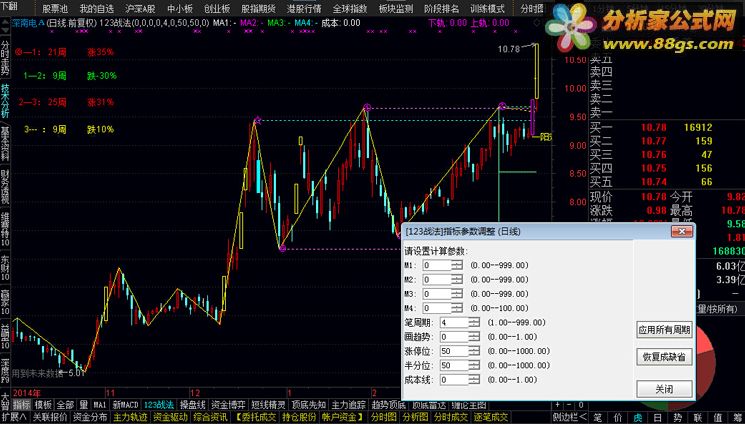This screenshot has height=425, width=745.
Task: Adjust M2 spinner arrows
Action: pyautogui.click(x=457, y=280)
